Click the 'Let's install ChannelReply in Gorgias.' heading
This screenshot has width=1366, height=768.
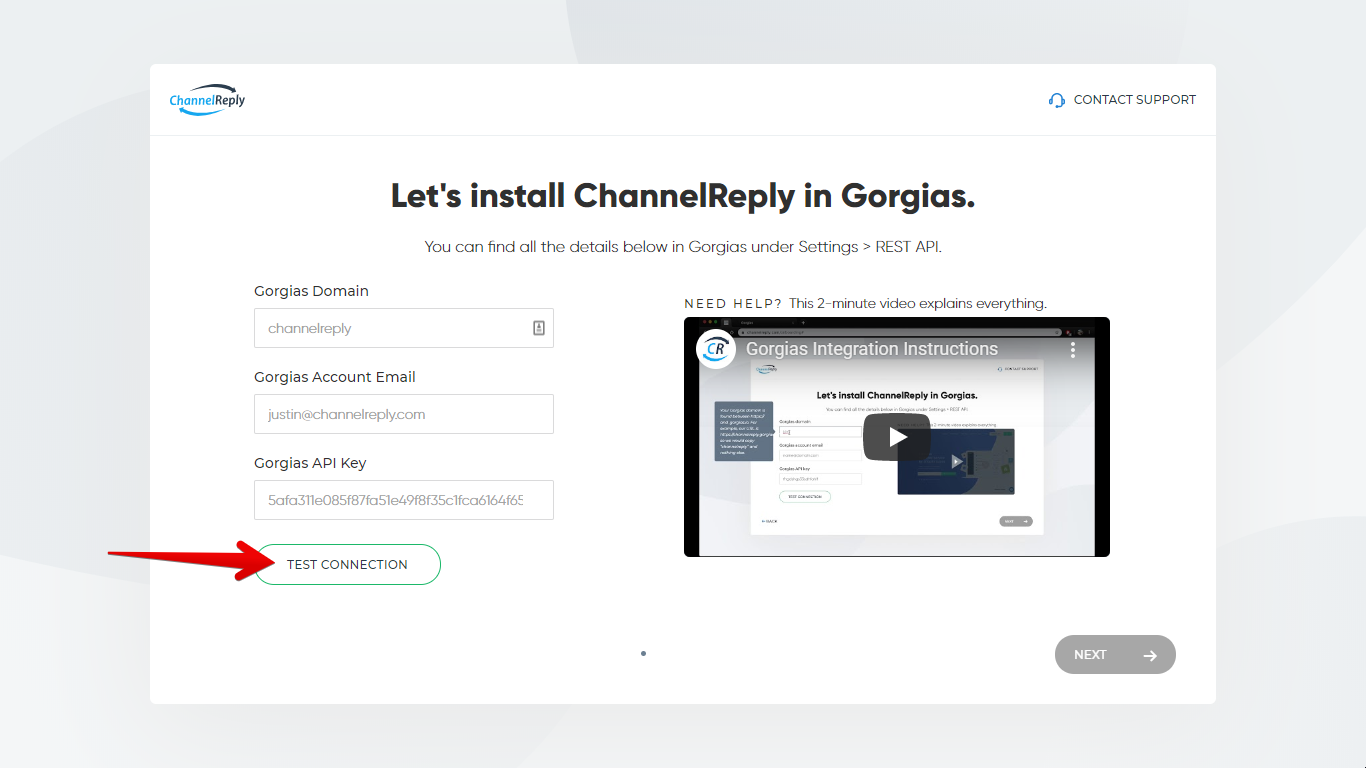(683, 196)
